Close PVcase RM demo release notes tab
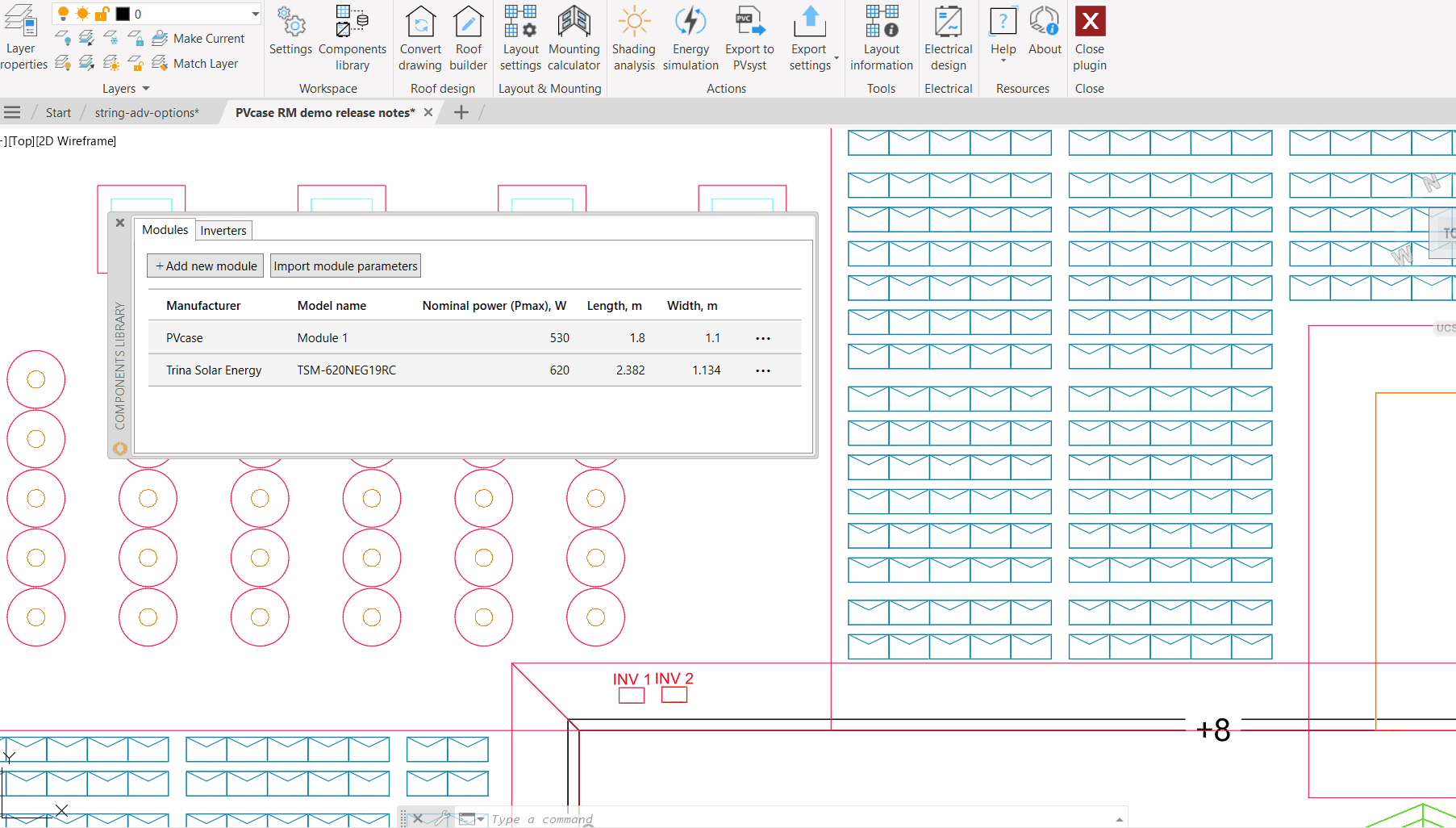Image resolution: width=1456 pixels, height=828 pixels. click(428, 112)
